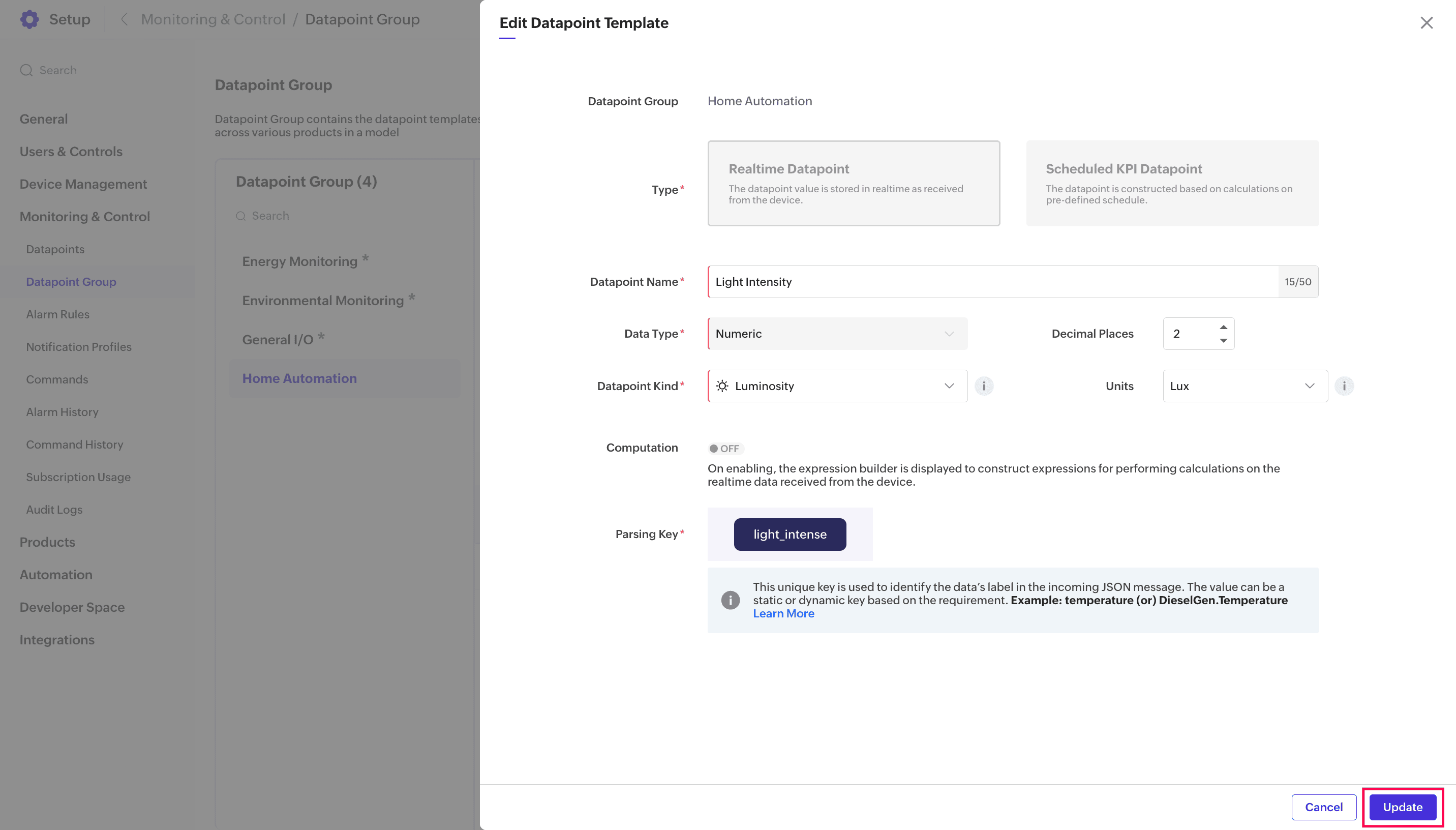The height and width of the screenshot is (830, 1456).
Task: Click the back chevron beside Monitoring & Control
Action: 124,19
